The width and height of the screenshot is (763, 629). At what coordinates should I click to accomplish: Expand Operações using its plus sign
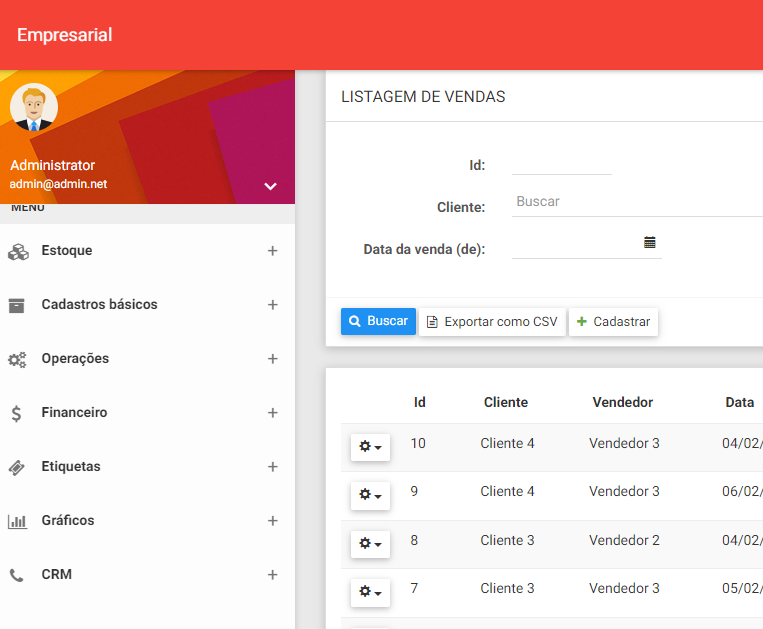(x=272, y=359)
